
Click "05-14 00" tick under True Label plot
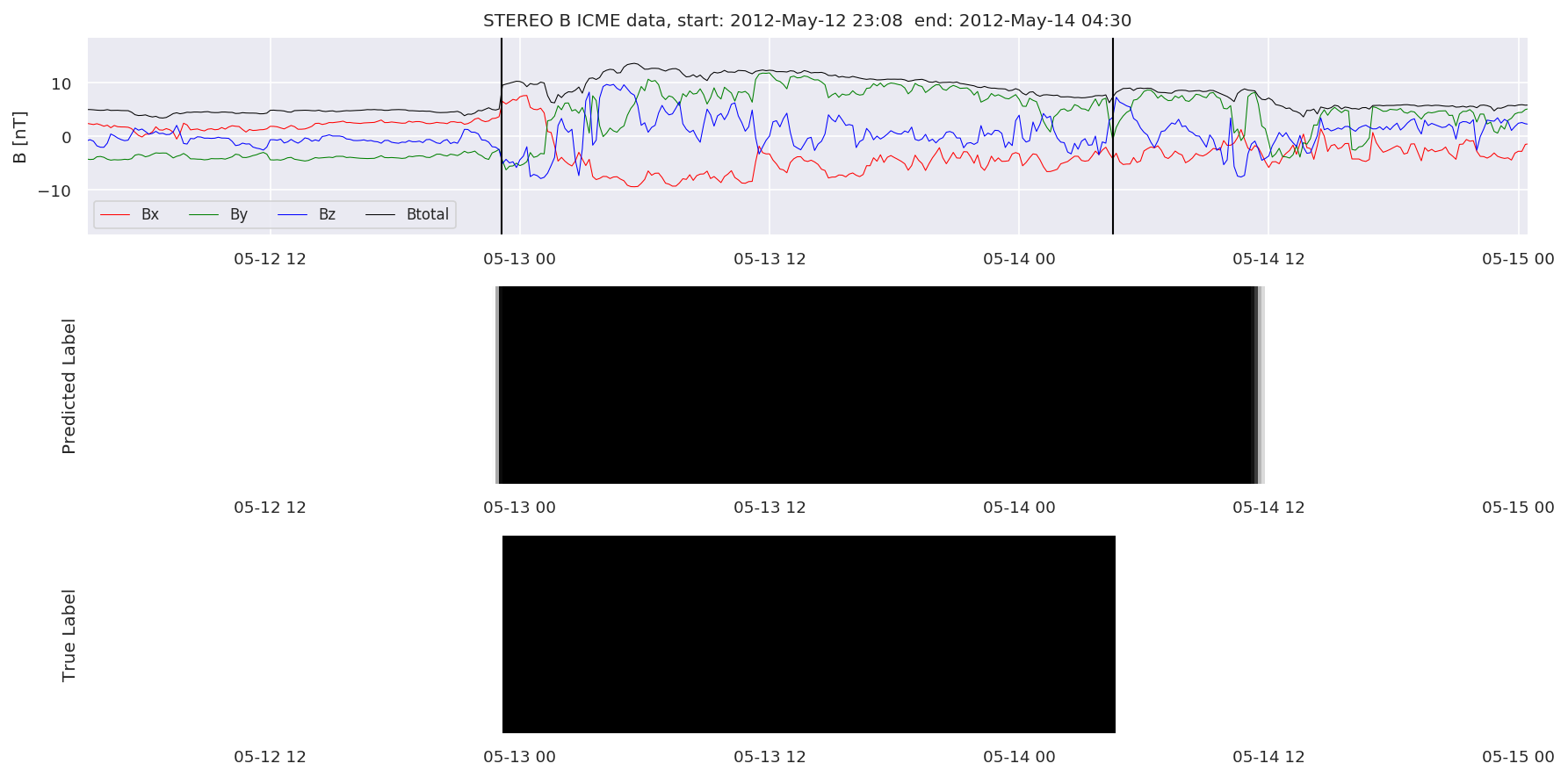[x=1019, y=757]
